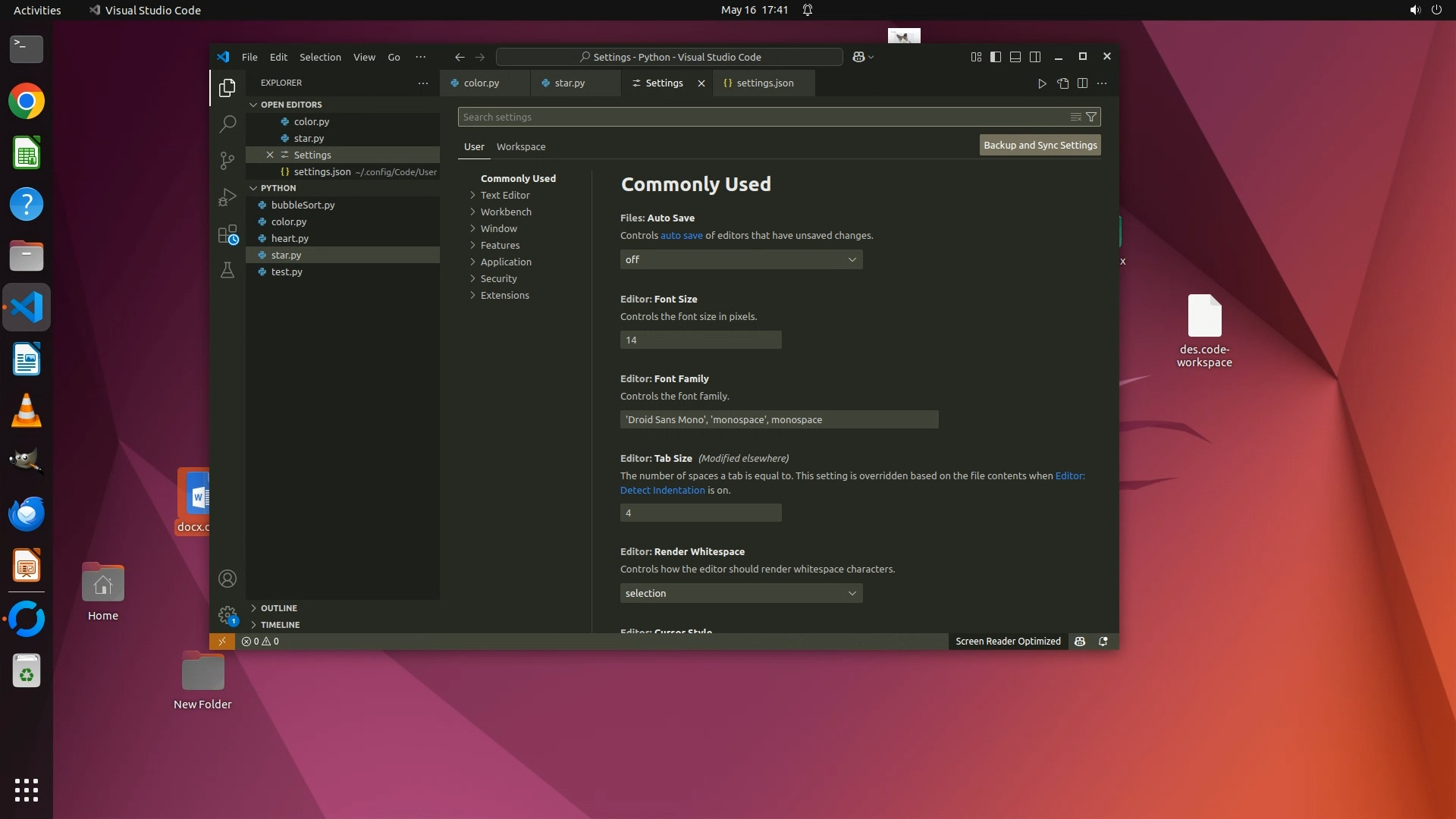Open heart.py in the Explorer tree
The width and height of the screenshot is (1456, 819).
pyautogui.click(x=290, y=238)
